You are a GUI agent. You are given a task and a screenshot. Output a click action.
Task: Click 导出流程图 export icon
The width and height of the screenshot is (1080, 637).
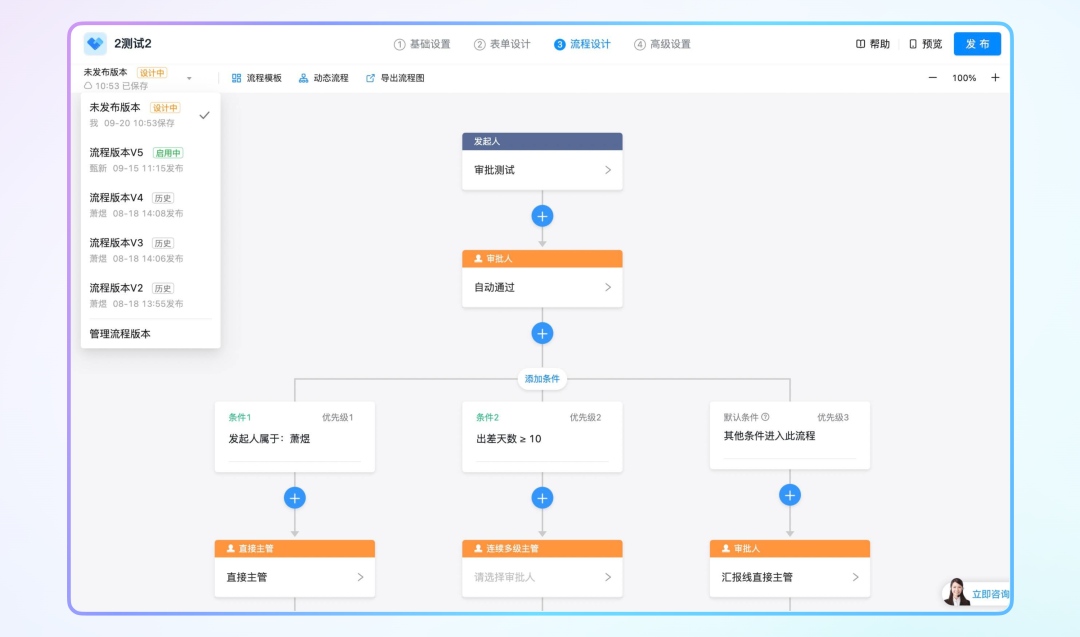coord(371,78)
